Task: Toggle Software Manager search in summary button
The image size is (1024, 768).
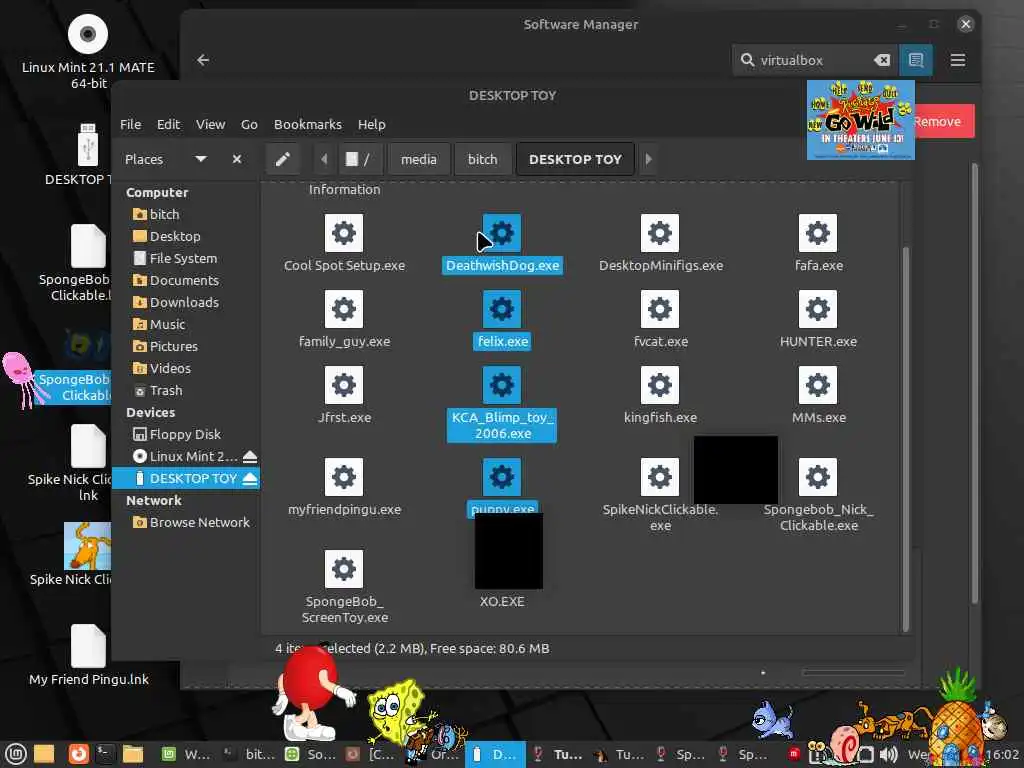Action: [x=916, y=60]
